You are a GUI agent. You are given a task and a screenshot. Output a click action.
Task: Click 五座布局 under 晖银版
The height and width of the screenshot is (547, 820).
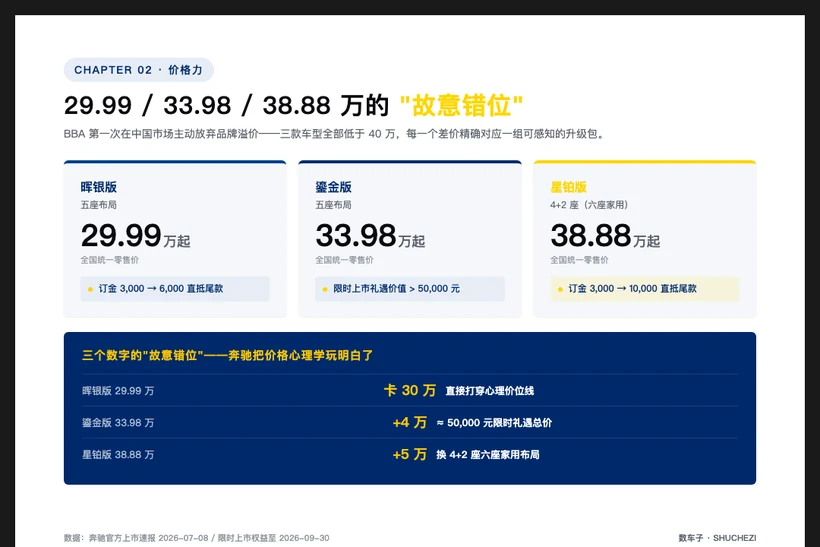coord(98,204)
